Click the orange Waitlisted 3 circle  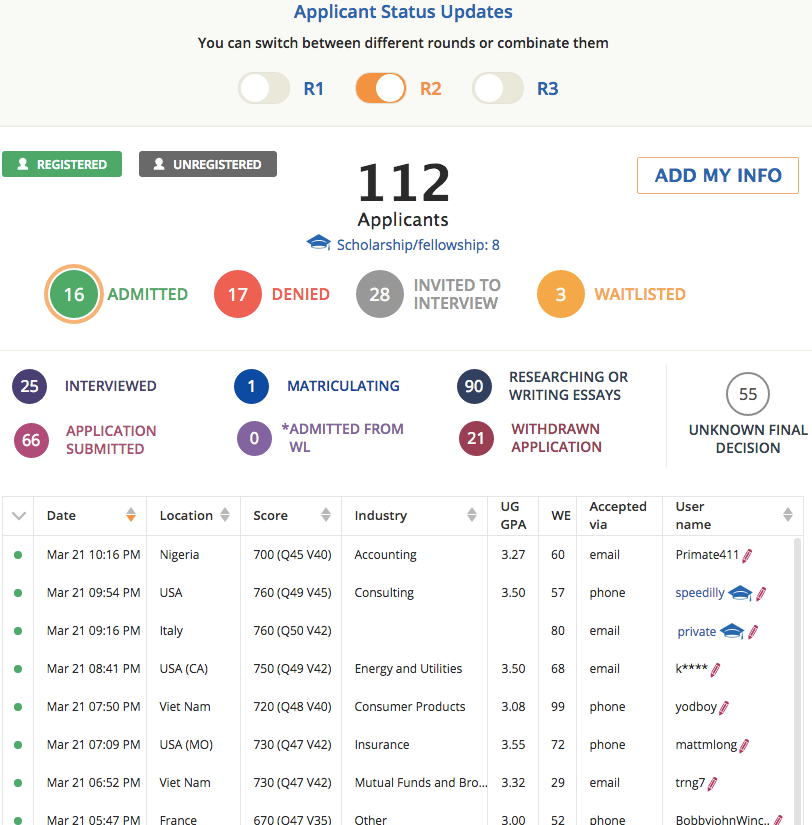click(x=561, y=294)
